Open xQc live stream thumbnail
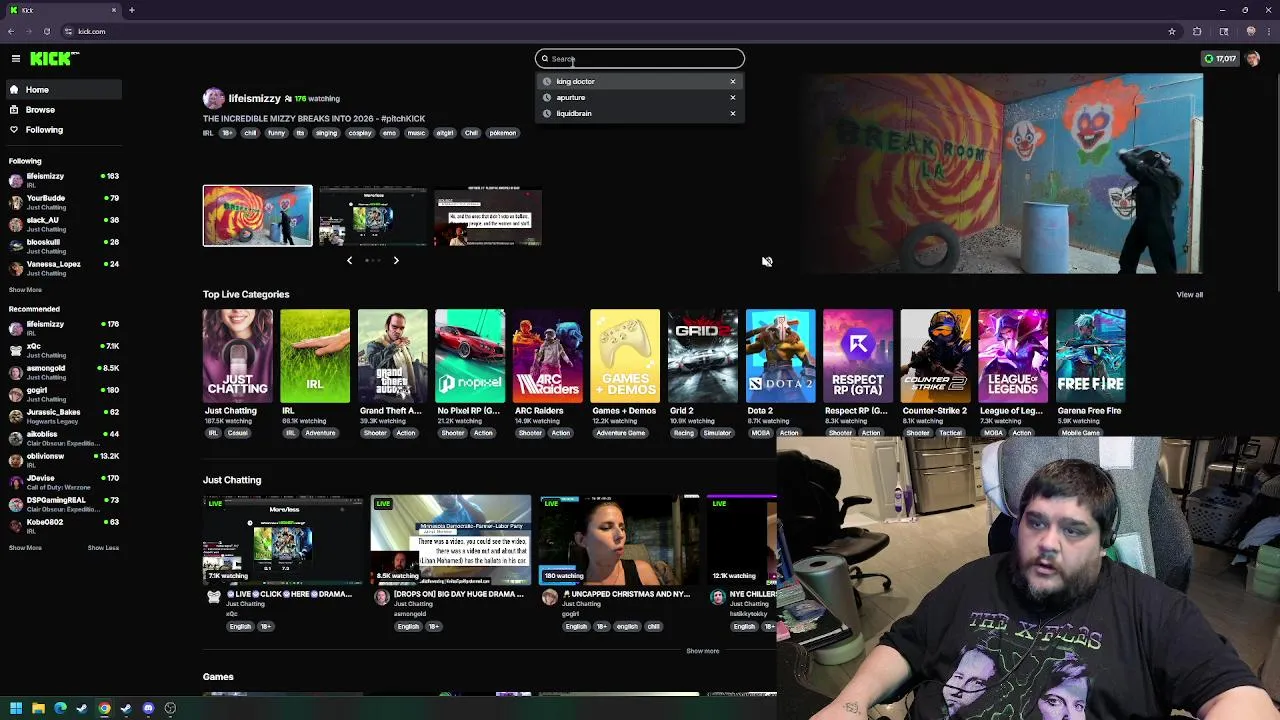1280x720 pixels. (x=283, y=540)
